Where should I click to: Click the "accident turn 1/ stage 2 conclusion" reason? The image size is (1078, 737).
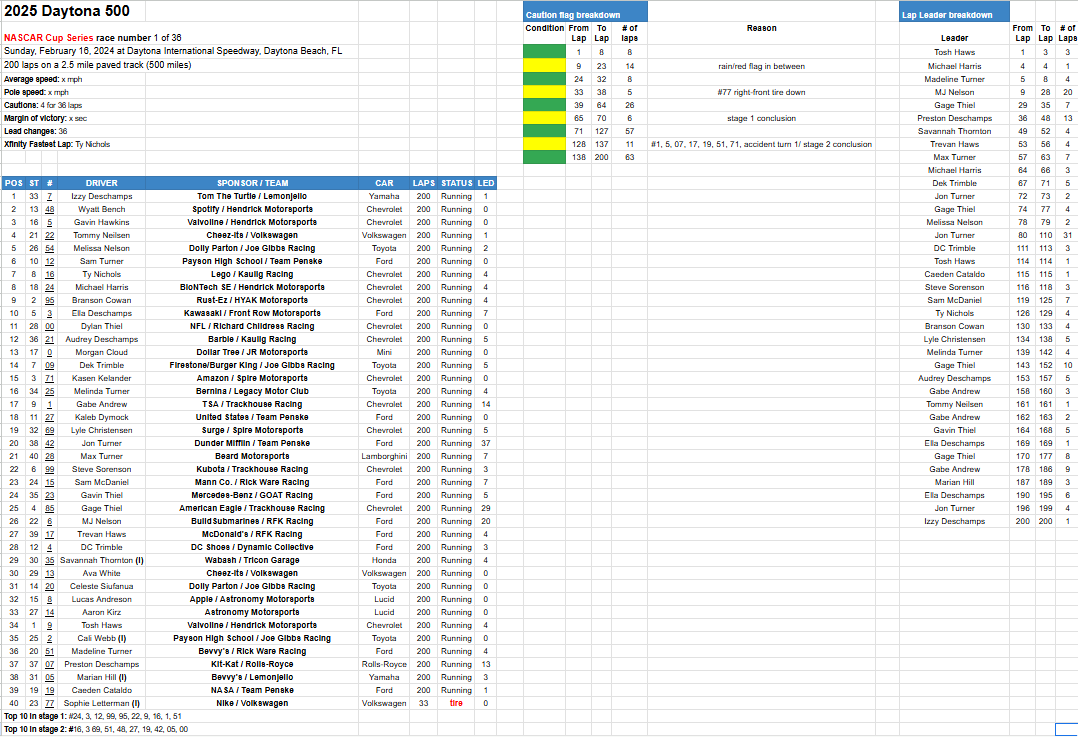click(761, 144)
